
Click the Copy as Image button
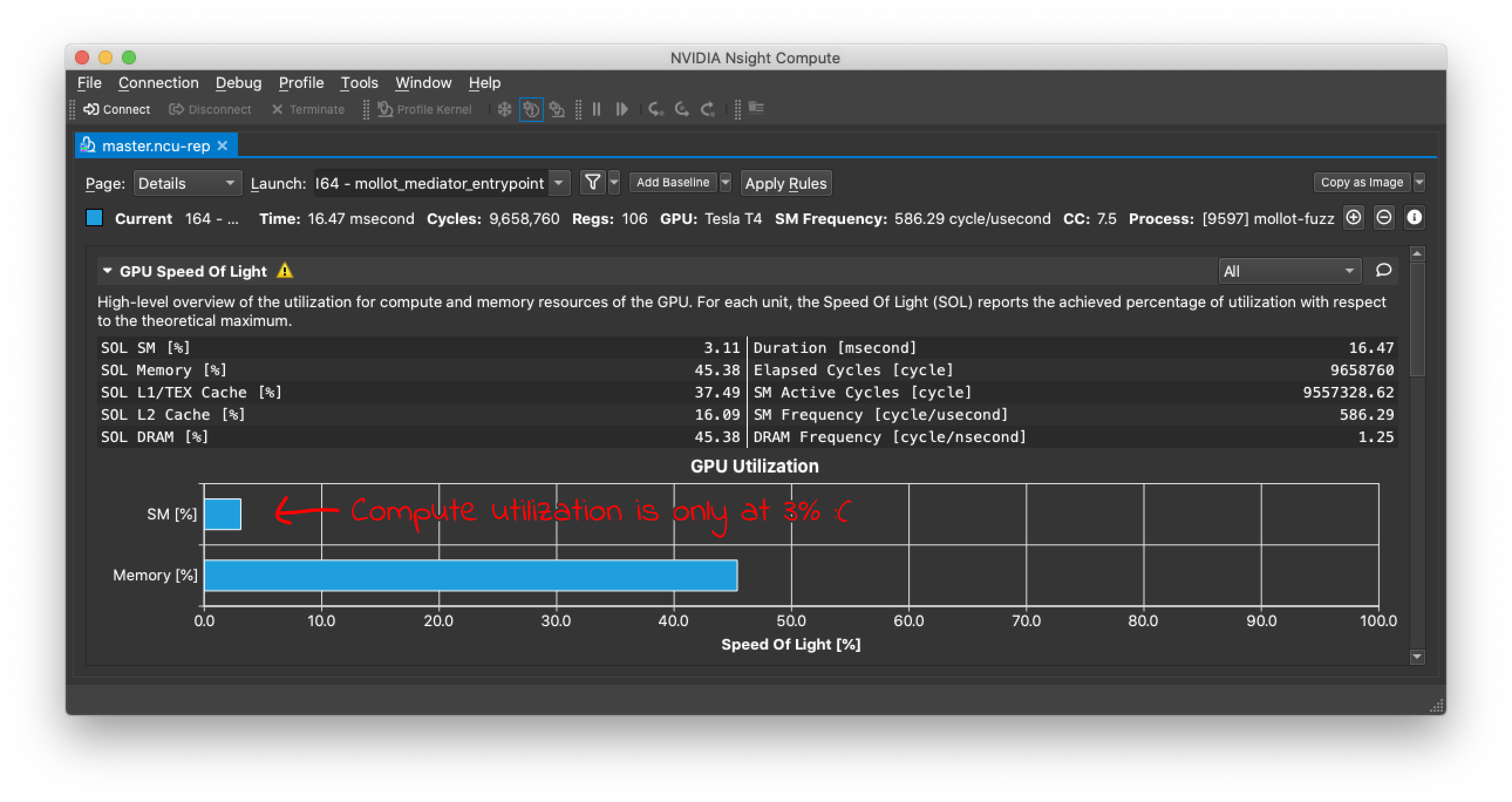click(x=1363, y=182)
